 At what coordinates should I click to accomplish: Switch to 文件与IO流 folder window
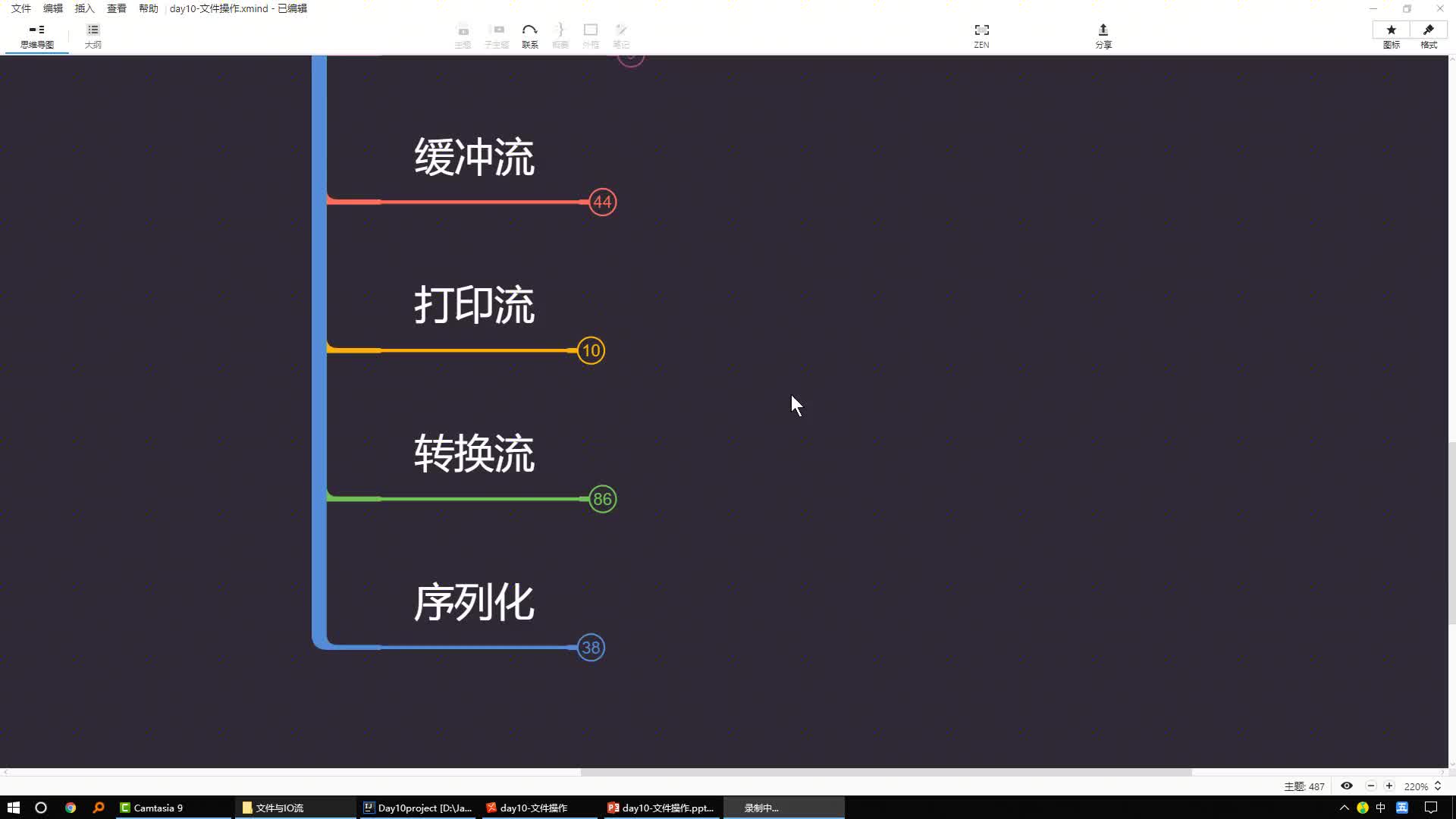(296, 808)
